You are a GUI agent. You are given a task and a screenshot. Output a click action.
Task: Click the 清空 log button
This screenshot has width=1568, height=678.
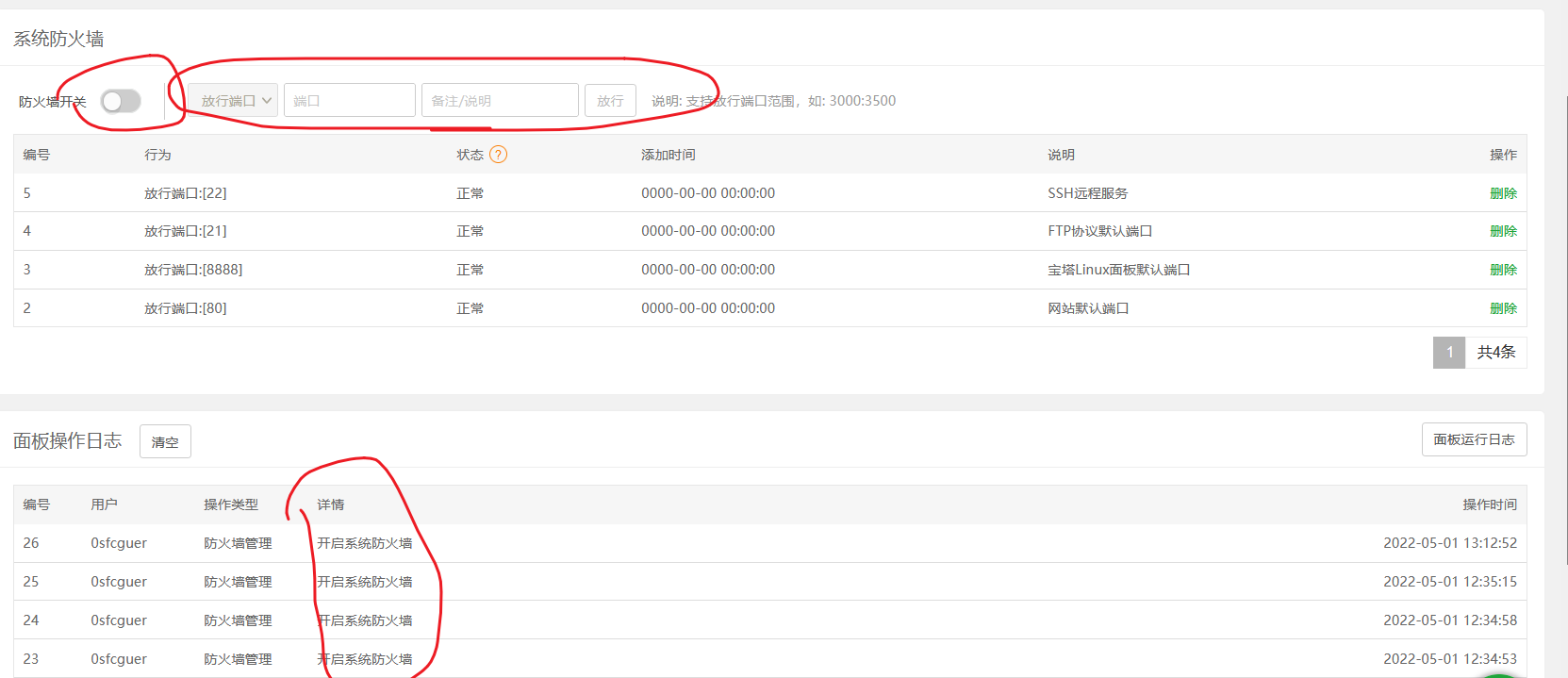[165, 441]
